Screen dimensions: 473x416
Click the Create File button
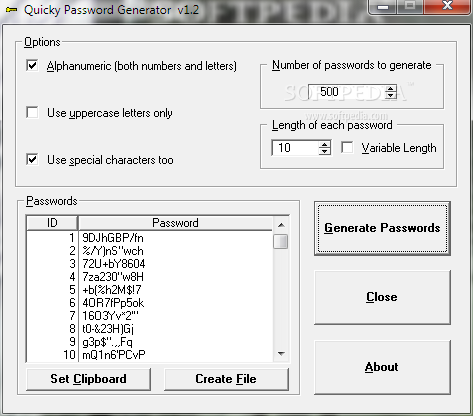(226, 379)
